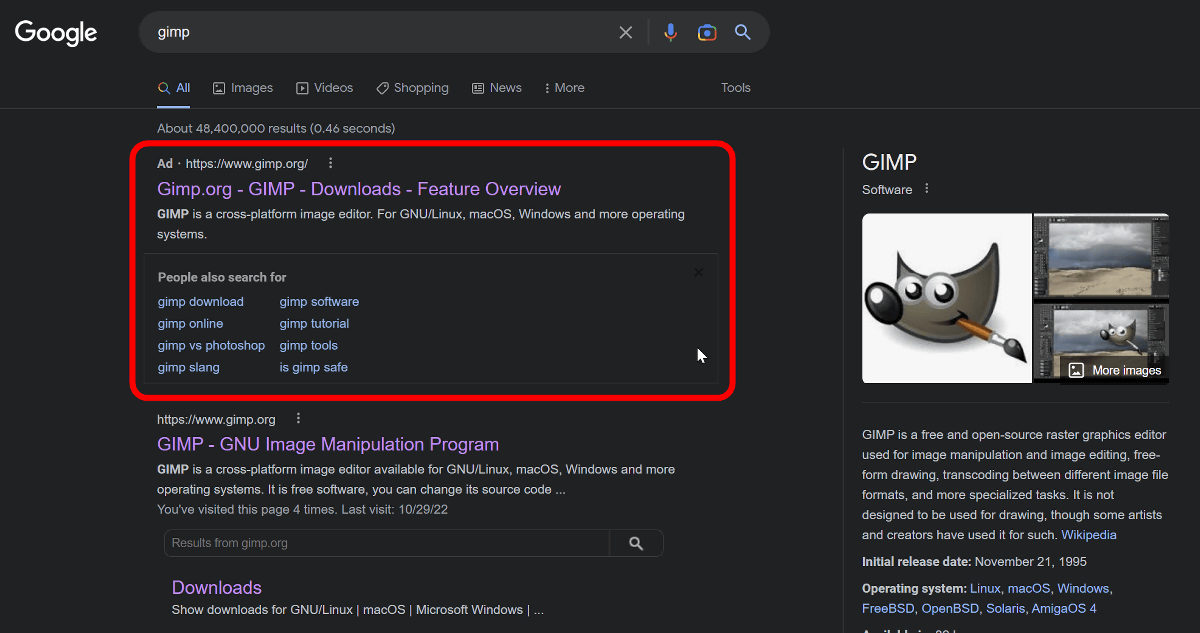Click the magnifying glass search button
1200x633 pixels.
(743, 32)
